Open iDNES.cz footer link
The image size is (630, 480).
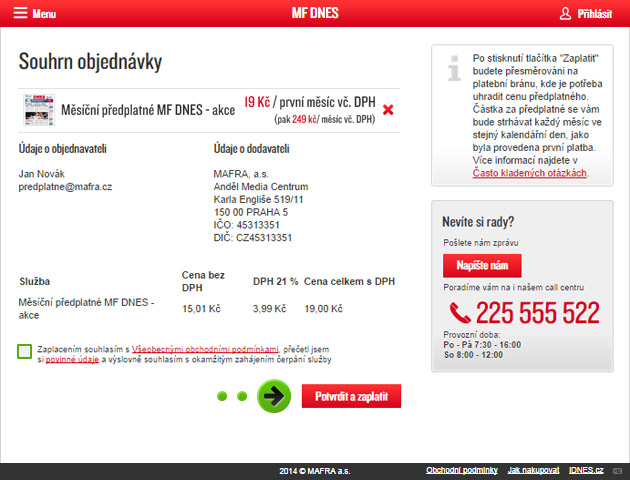point(586,470)
